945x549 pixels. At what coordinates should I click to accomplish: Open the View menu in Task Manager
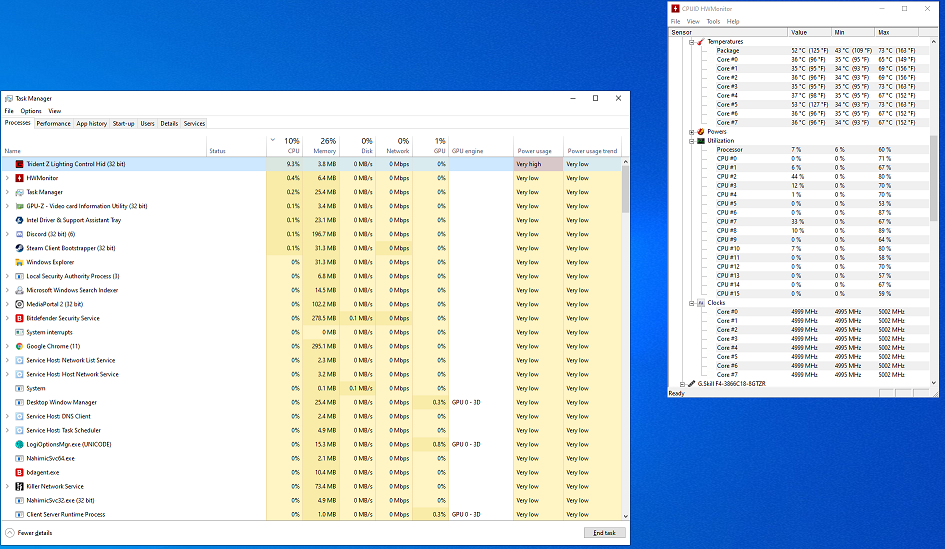pyautogui.click(x=55, y=111)
